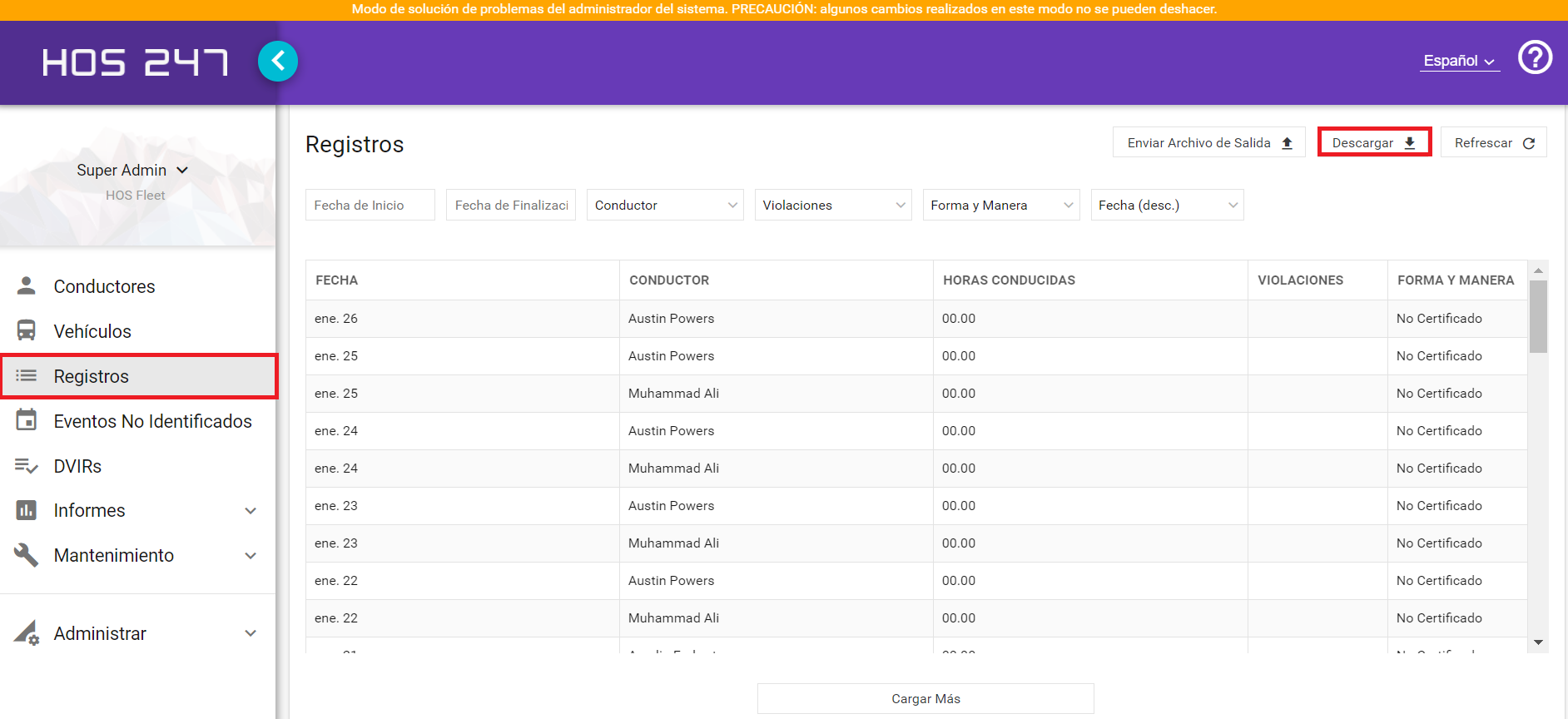Click the table's vertical scrollbar thumb
The image size is (1568, 719).
click(x=1538, y=316)
